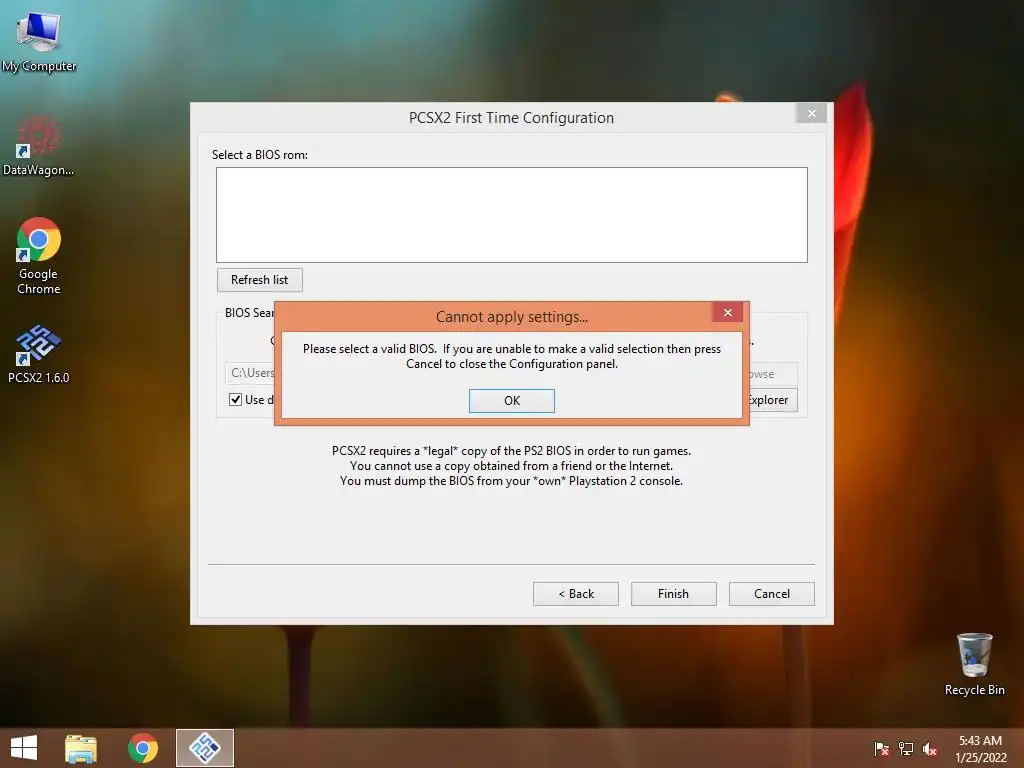Toggle the Use default setting checkbox

pos(236,399)
